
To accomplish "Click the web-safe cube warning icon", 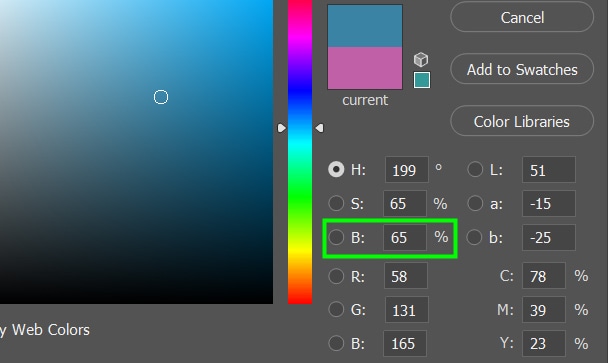I will [421, 60].
